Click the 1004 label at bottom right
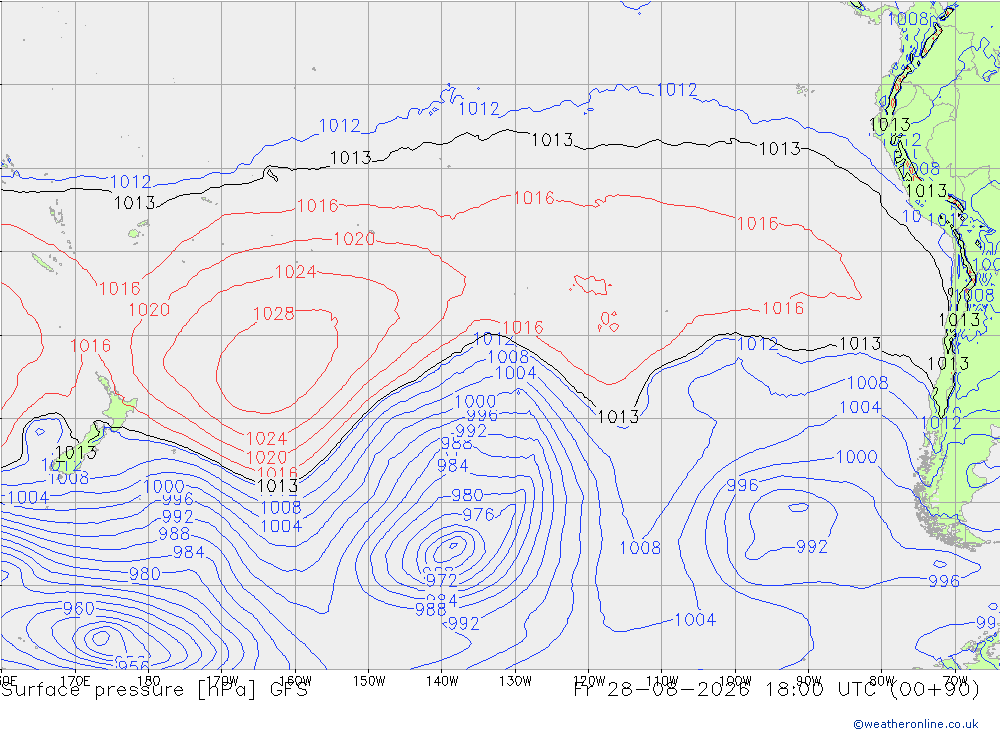Viewport: 1000px width, 733px height. click(x=695, y=619)
